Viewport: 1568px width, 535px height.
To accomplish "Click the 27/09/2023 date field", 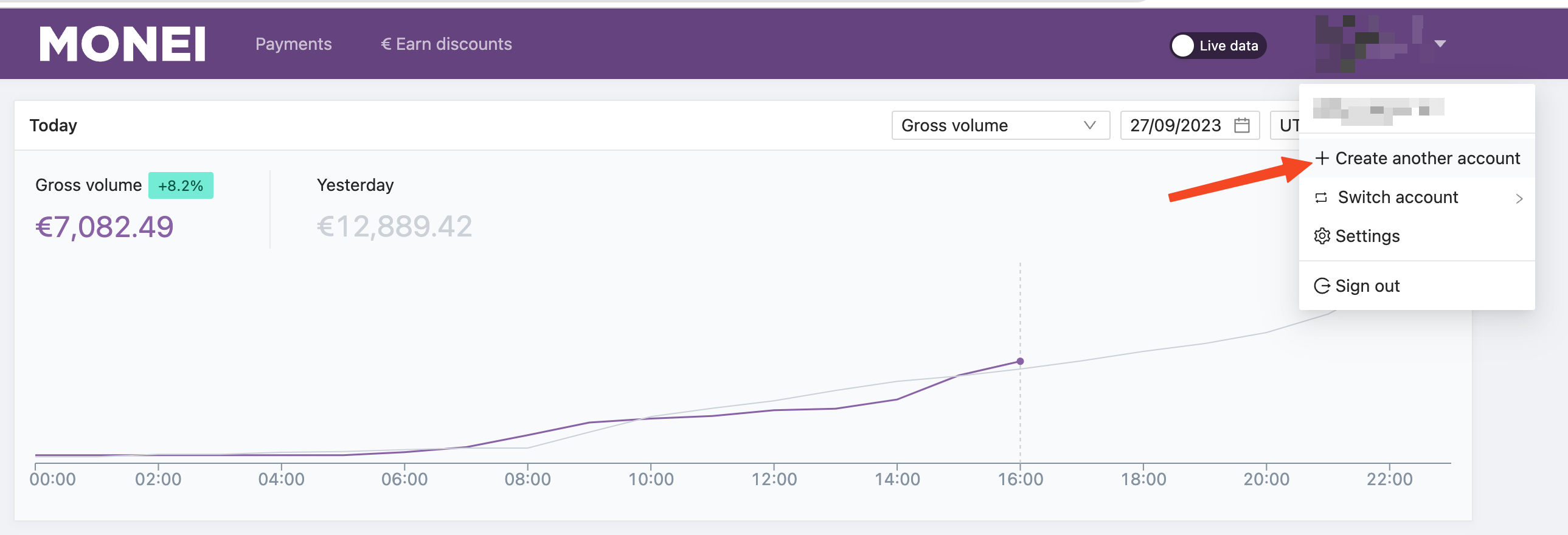I will pyautogui.click(x=1190, y=125).
